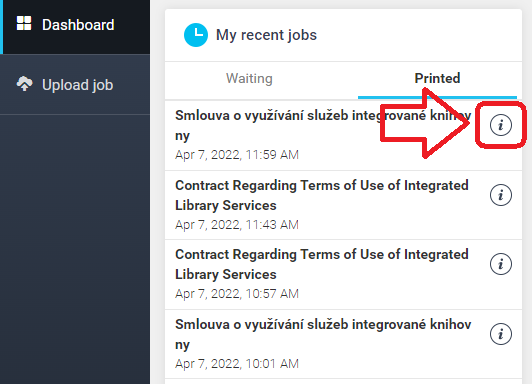View info icon for 10:01 AM job
Image resolution: width=532 pixels, height=384 pixels.
501,334
